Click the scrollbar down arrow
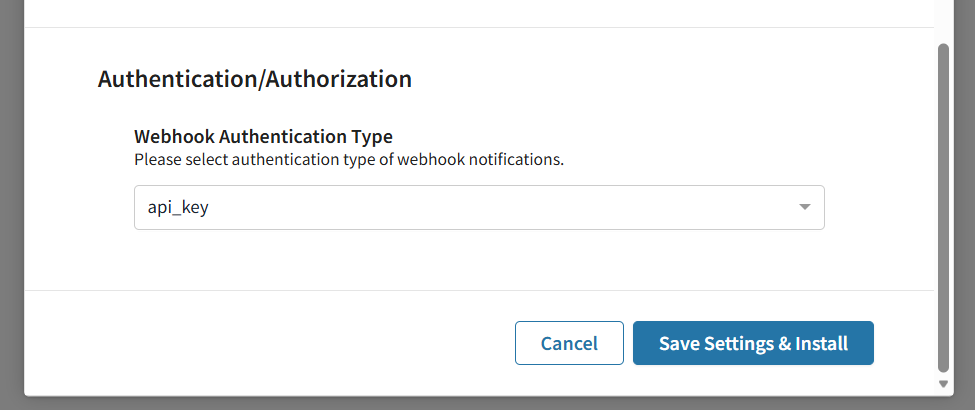Viewport: 975px width, 410px height. coord(942,384)
